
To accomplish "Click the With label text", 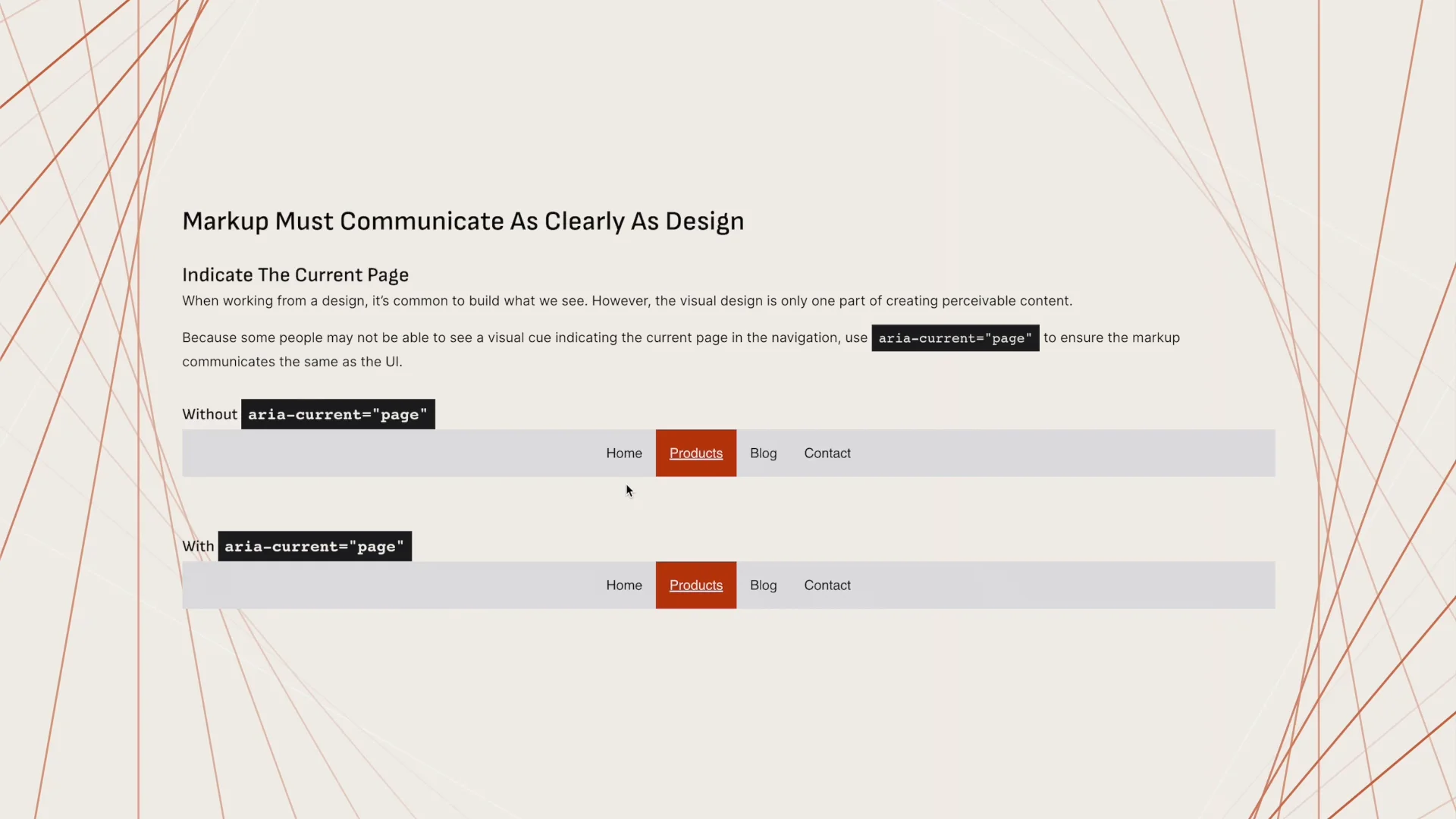I will click(x=197, y=546).
